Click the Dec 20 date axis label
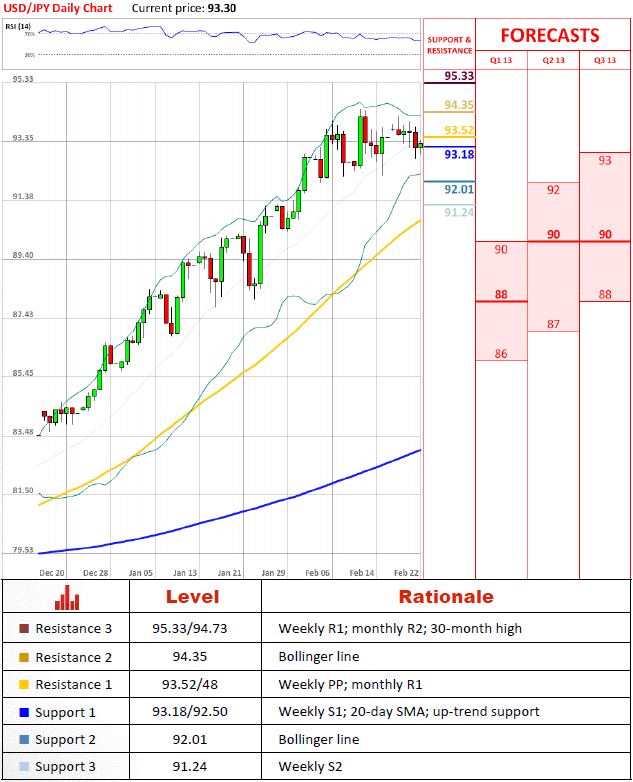Viewport: 633px width, 782px height. click(52, 573)
